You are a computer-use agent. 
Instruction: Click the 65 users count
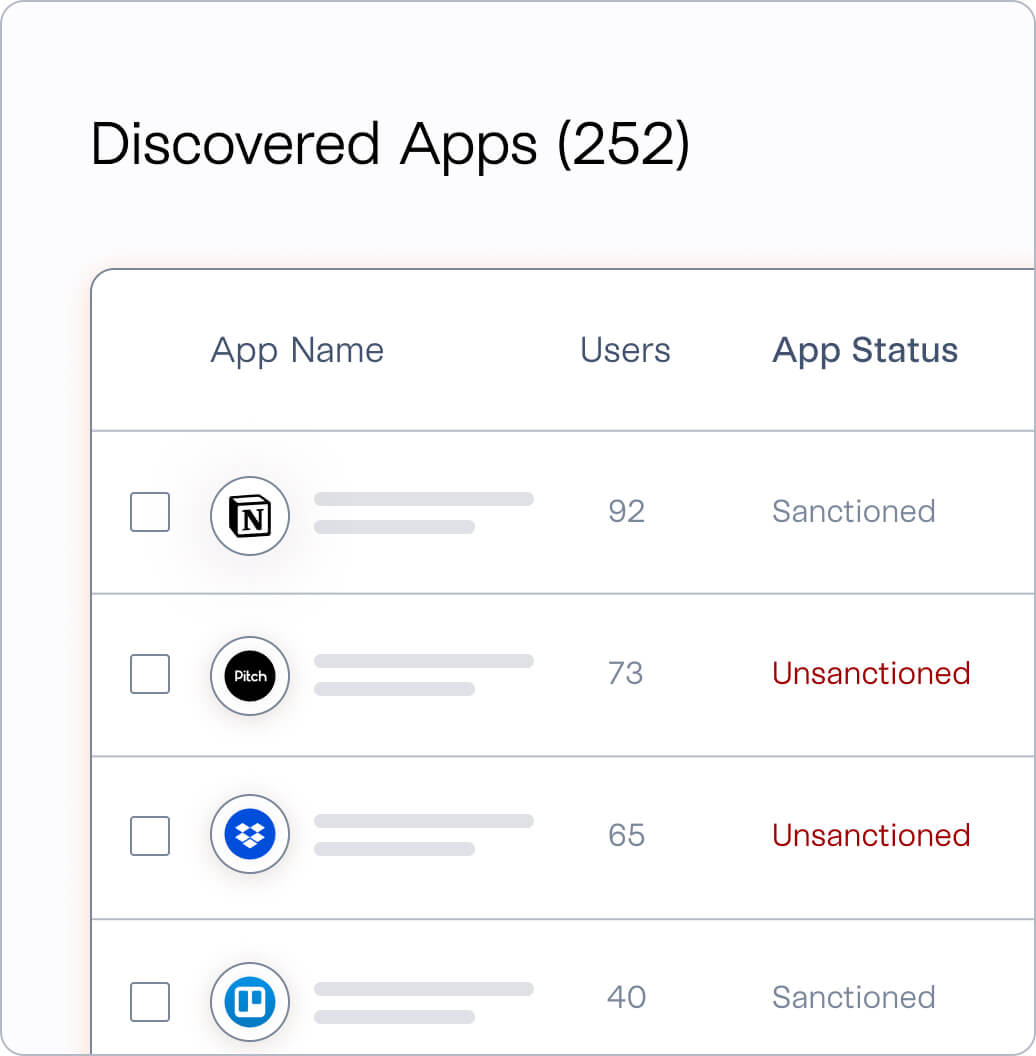point(626,836)
